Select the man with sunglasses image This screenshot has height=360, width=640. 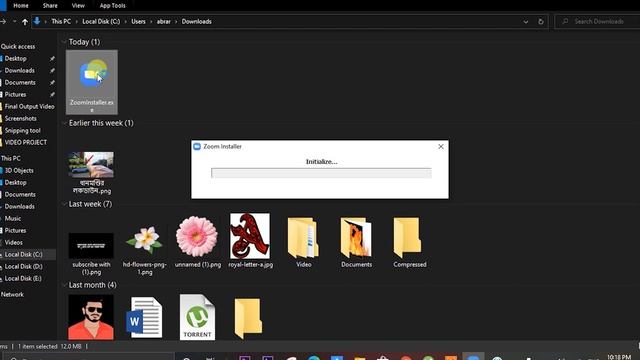(91, 317)
